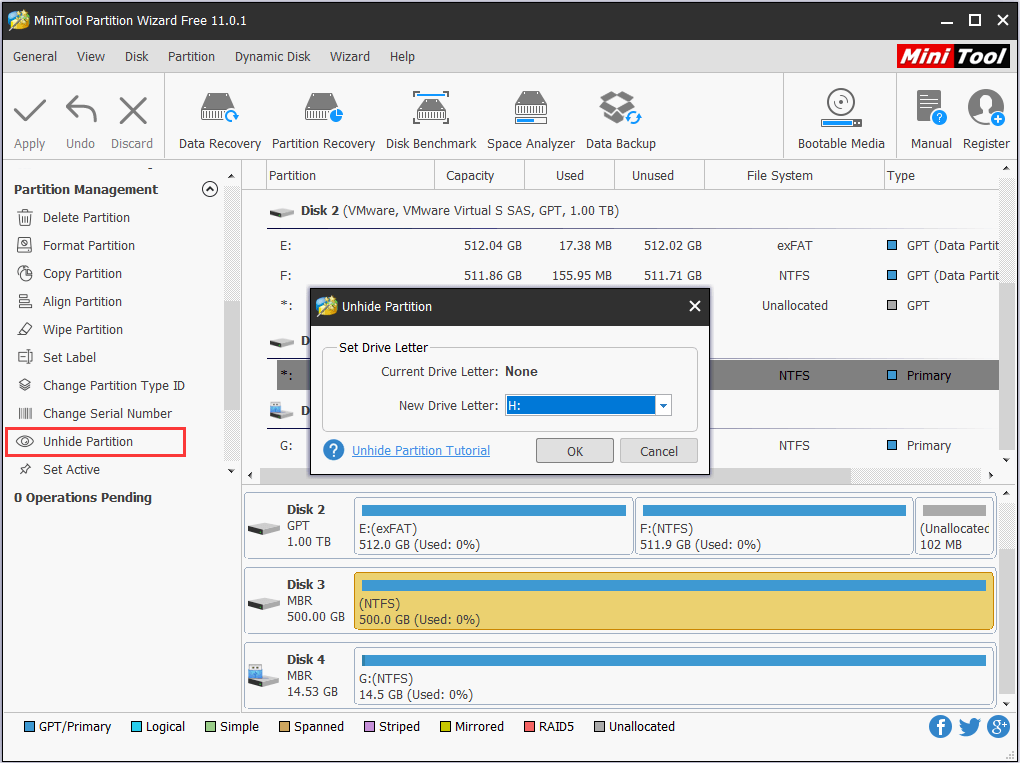Open the General menu
1020x763 pixels.
coord(35,57)
